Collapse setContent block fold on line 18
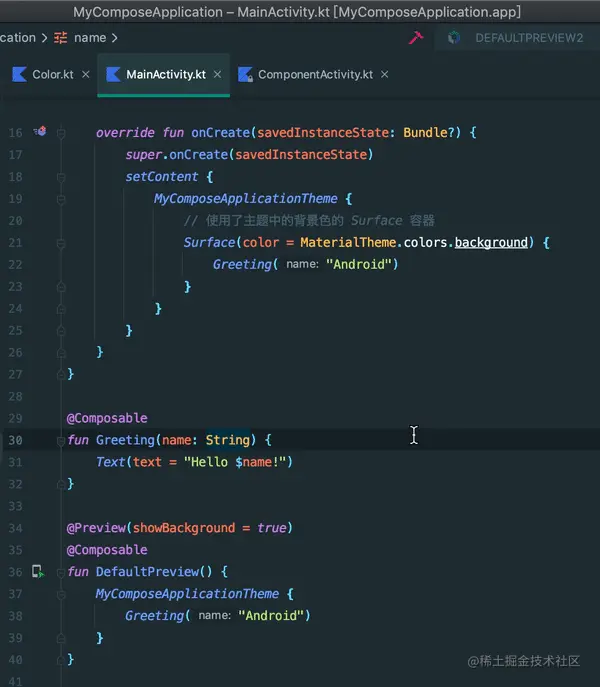This screenshot has height=687, width=600. point(61,177)
